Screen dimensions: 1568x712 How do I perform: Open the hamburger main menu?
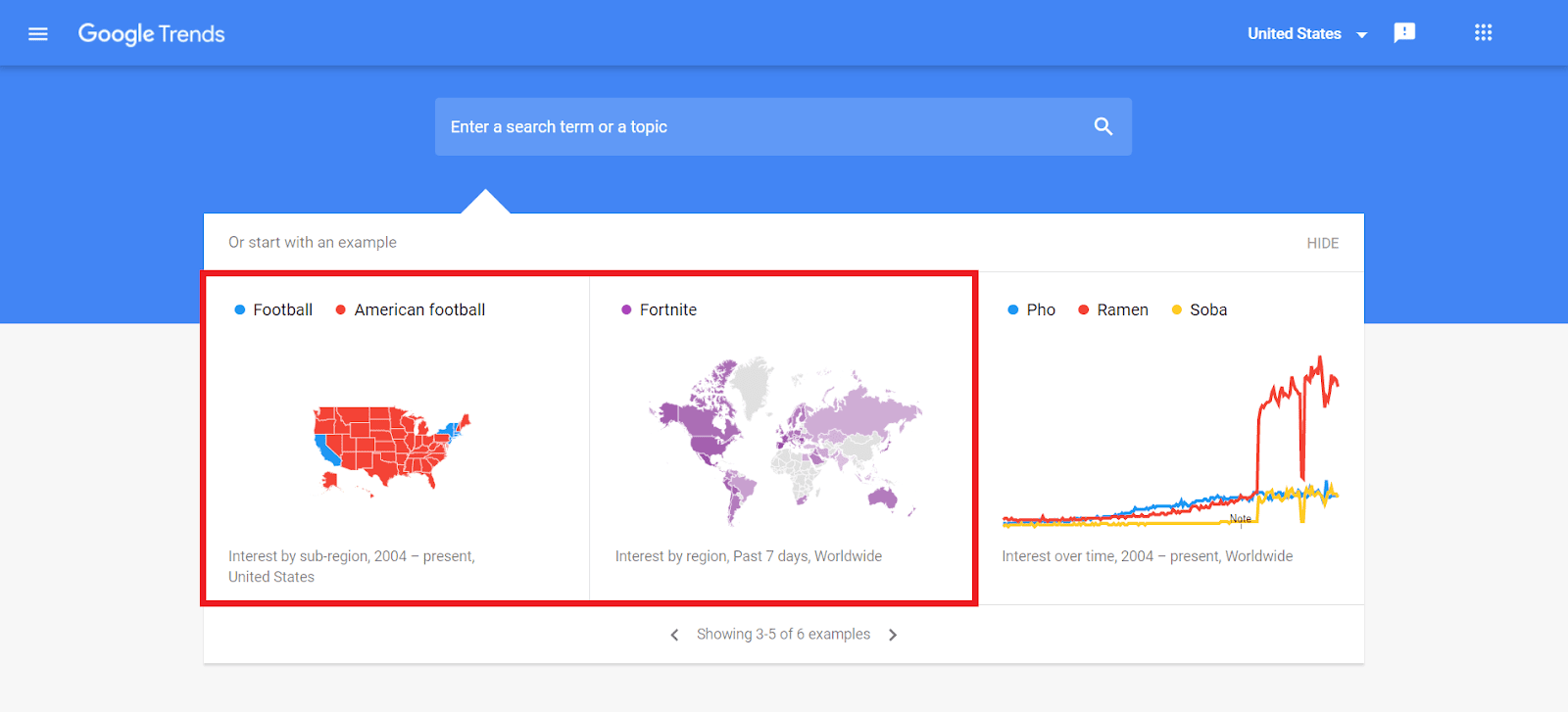click(38, 34)
